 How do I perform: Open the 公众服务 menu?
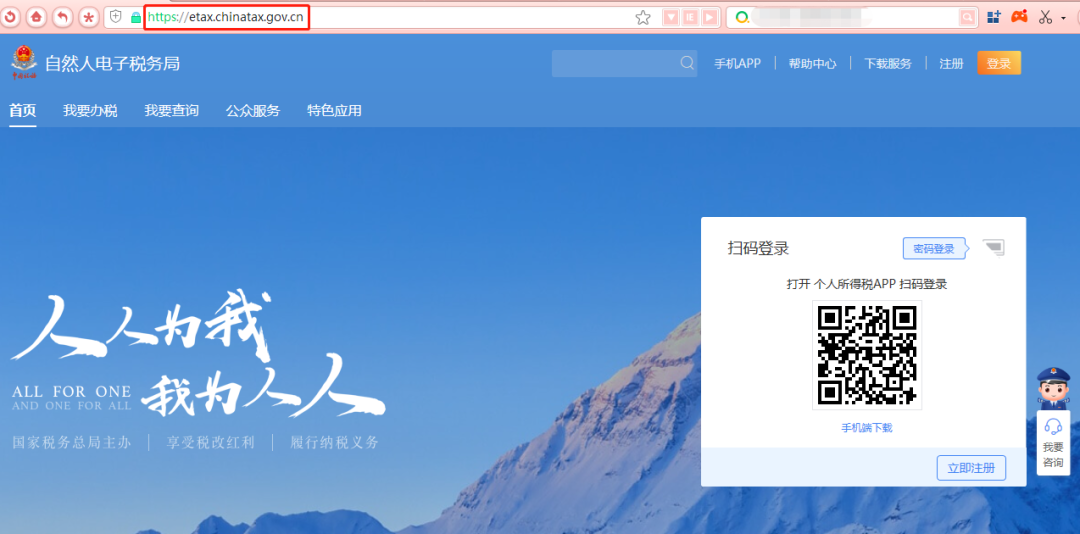click(x=253, y=110)
